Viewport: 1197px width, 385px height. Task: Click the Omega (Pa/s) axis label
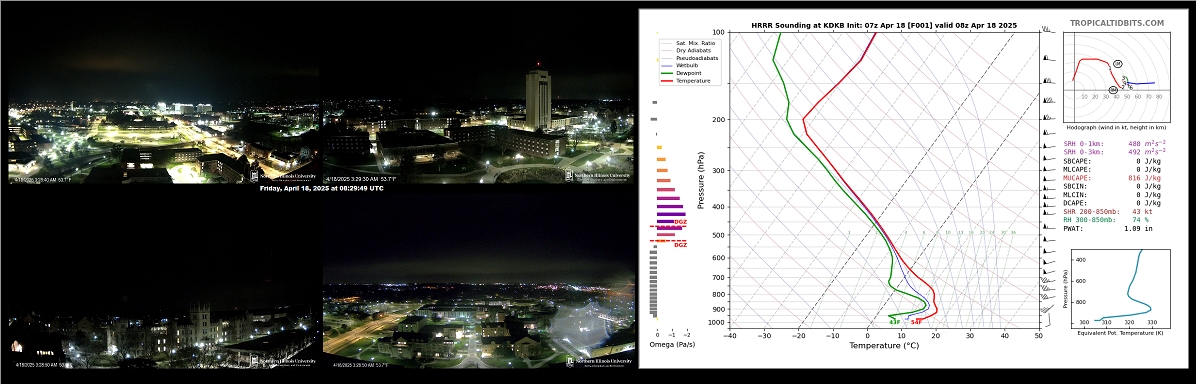671,345
